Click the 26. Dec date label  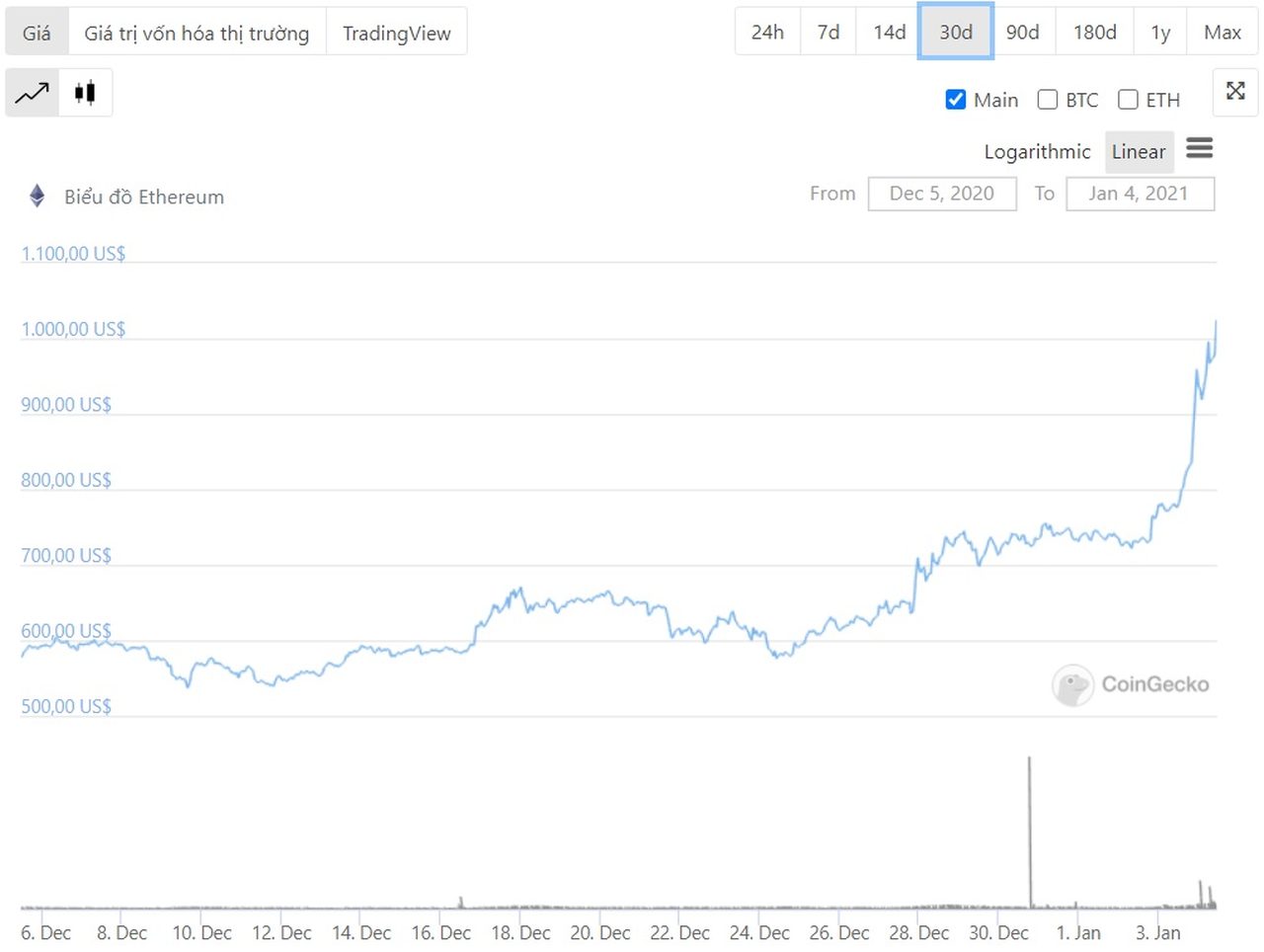point(839,933)
